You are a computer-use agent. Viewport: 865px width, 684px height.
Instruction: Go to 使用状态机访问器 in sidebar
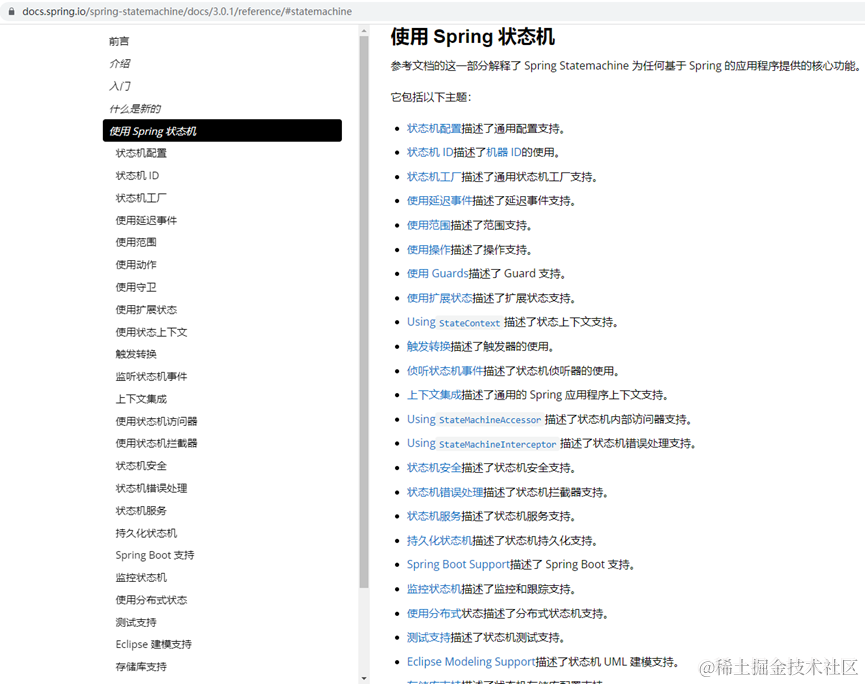tap(156, 421)
